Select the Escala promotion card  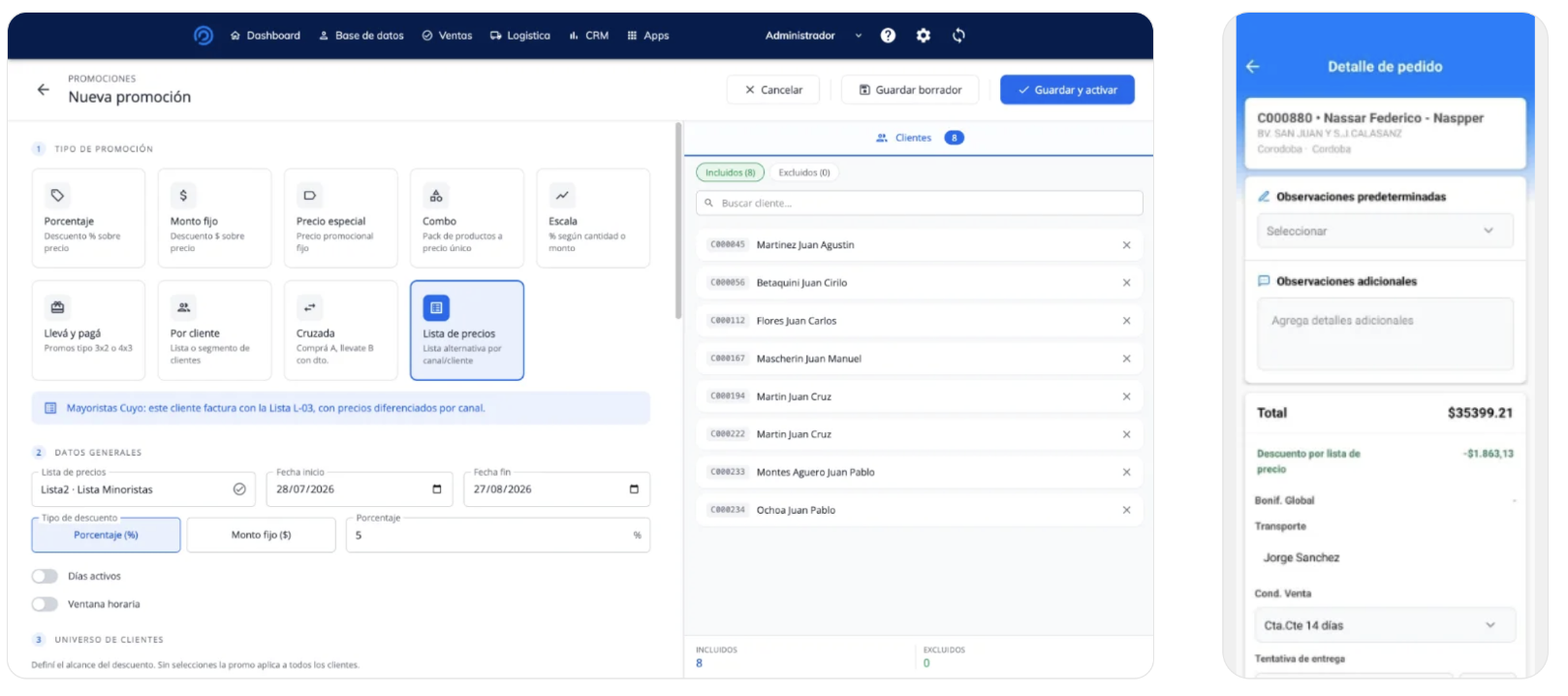(593, 218)
